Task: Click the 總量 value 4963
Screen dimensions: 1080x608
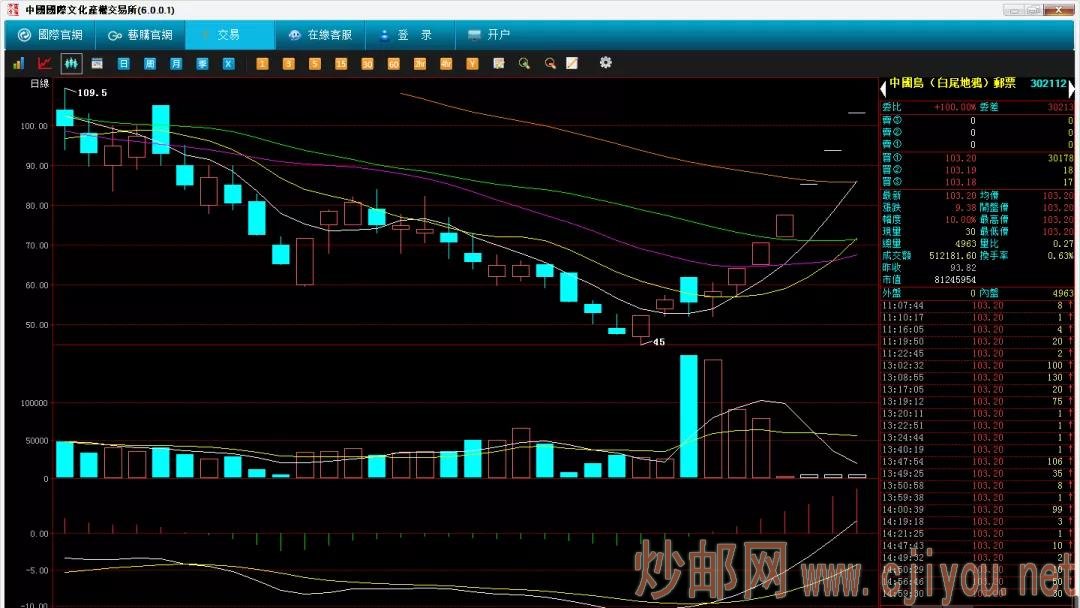Action: pyautogui.click(x=966, y=243)
